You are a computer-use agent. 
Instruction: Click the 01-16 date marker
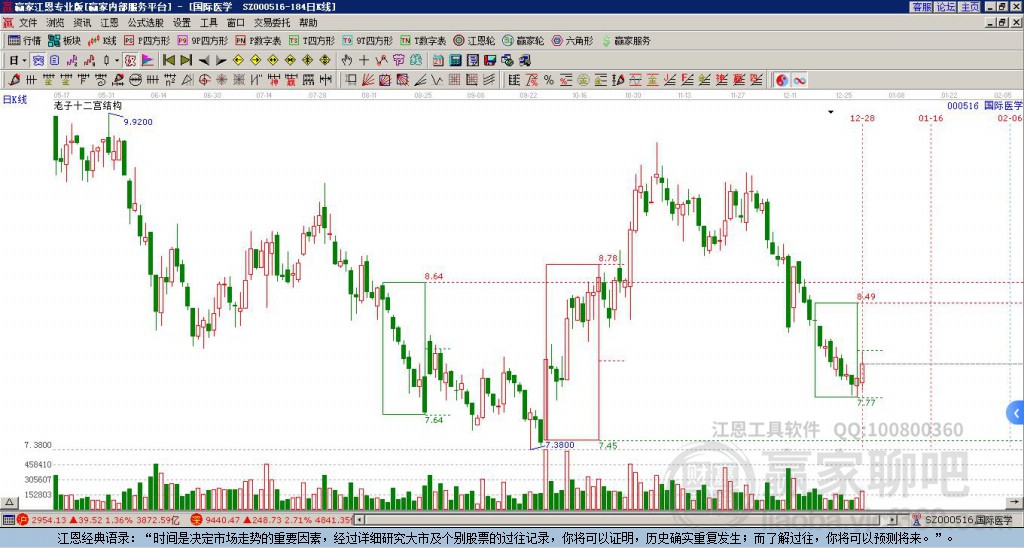point(931,118)
